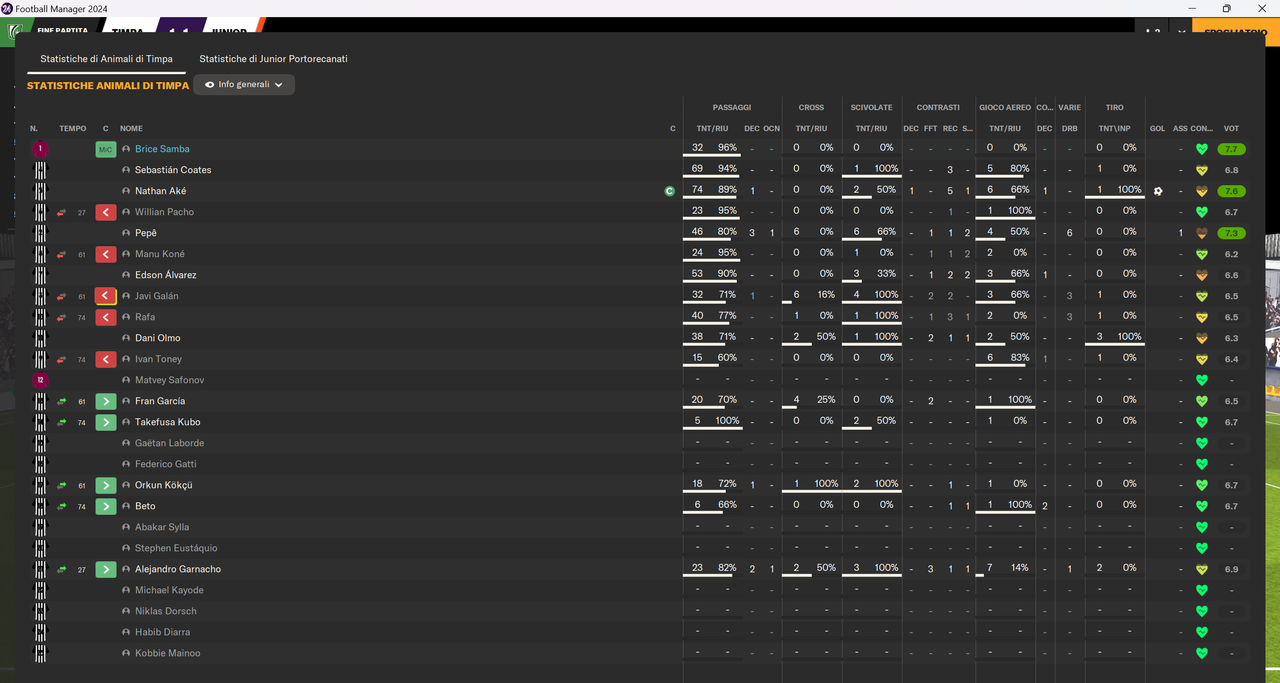Click the red substitution arrows icon for Willian Pacho
The width and height of the screenshot is (1280, 683).
point(62,212)
